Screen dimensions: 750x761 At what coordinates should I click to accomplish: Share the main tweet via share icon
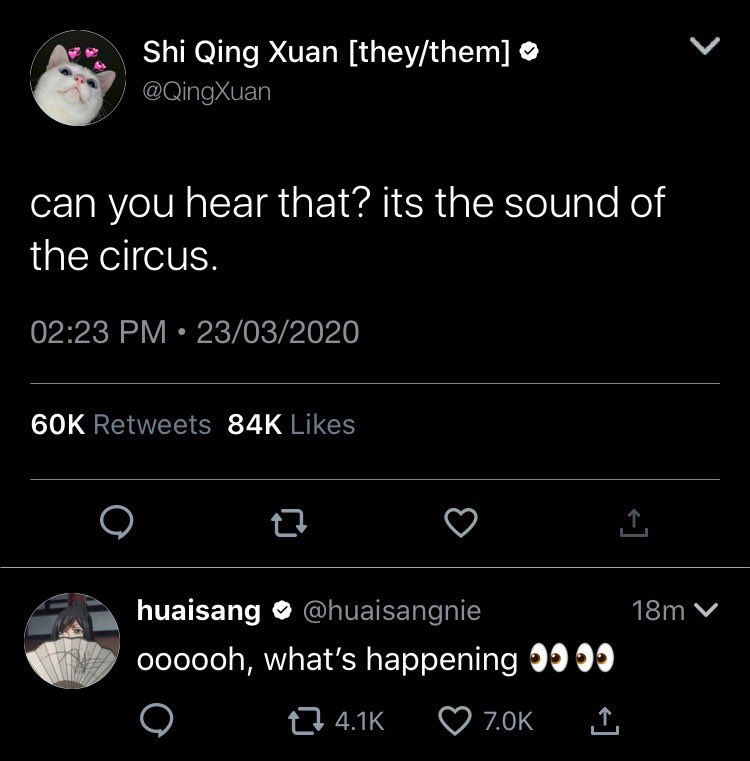[633, 522]
